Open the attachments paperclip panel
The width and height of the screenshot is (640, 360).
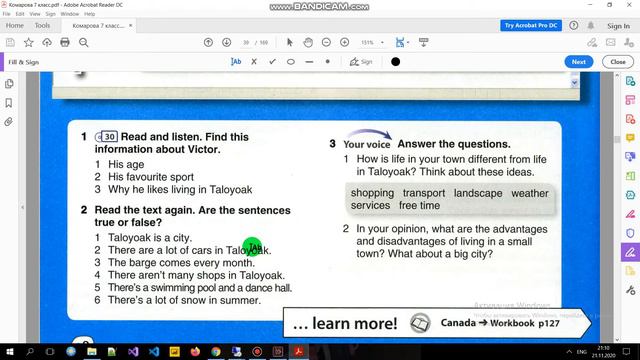tap(9, 122)
